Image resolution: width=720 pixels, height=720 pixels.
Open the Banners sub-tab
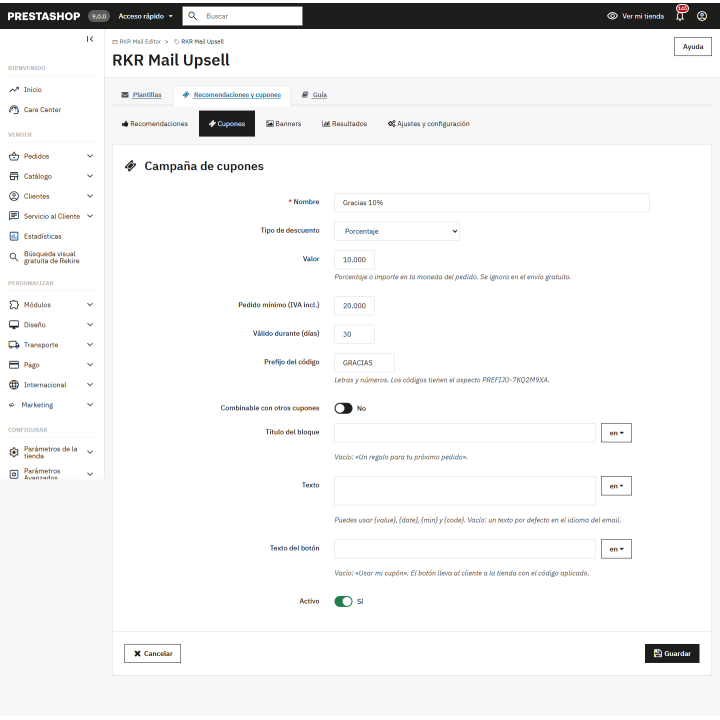[284, 124]
